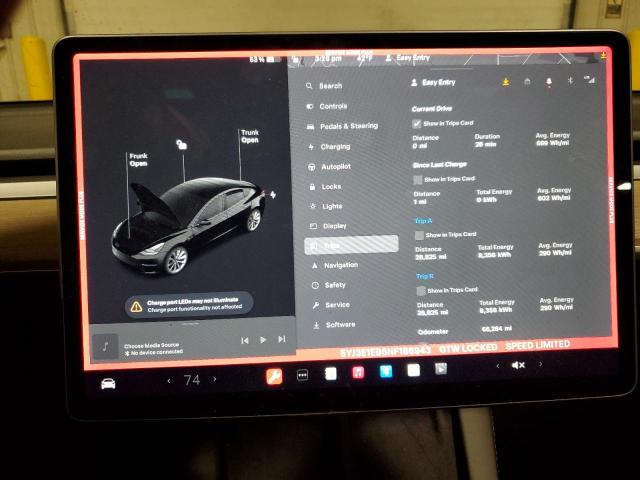Open Search in settings menu
640x480 pixels.
tap(324, 86)
